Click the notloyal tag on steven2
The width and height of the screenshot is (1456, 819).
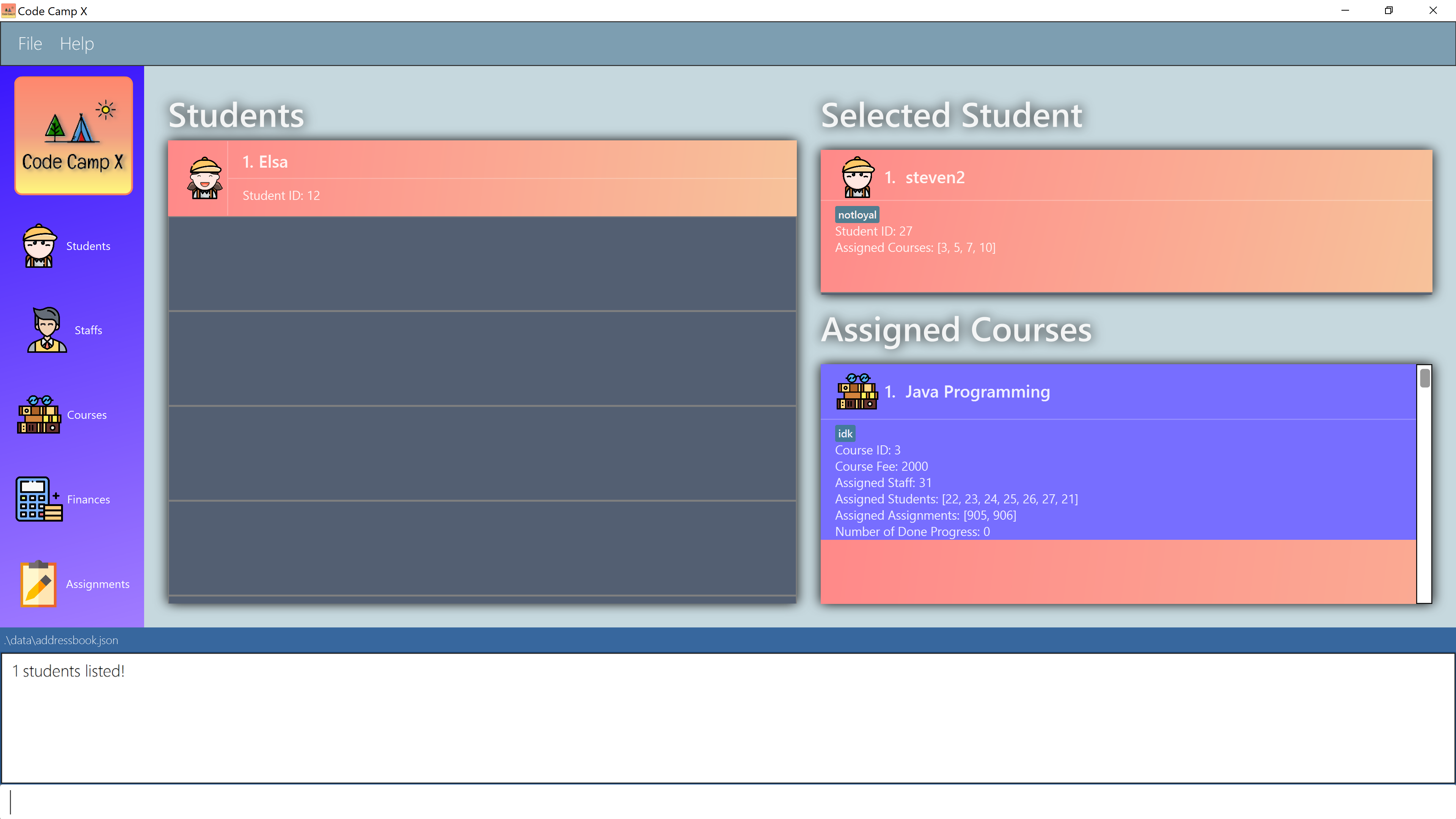pos(857,215)
